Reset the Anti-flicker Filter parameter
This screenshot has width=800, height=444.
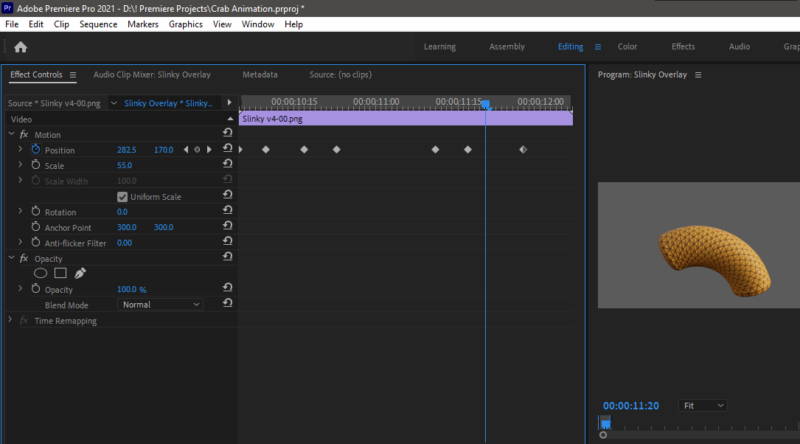click(x=228, y=241)
